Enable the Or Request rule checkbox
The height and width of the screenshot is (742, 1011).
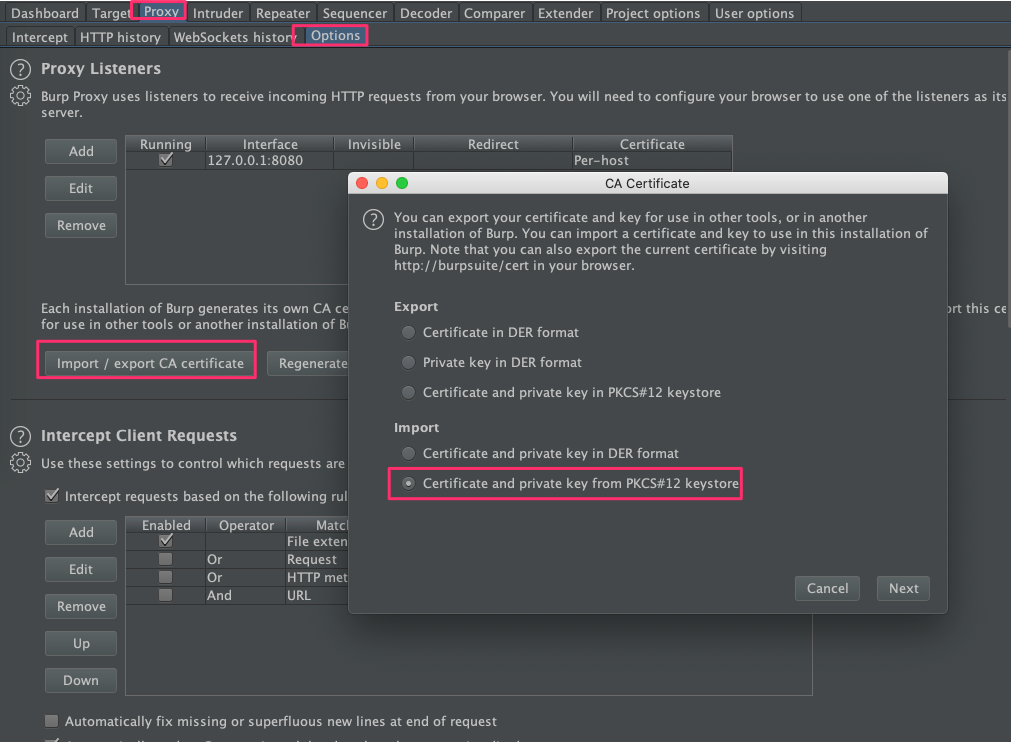tap(166, 559)
